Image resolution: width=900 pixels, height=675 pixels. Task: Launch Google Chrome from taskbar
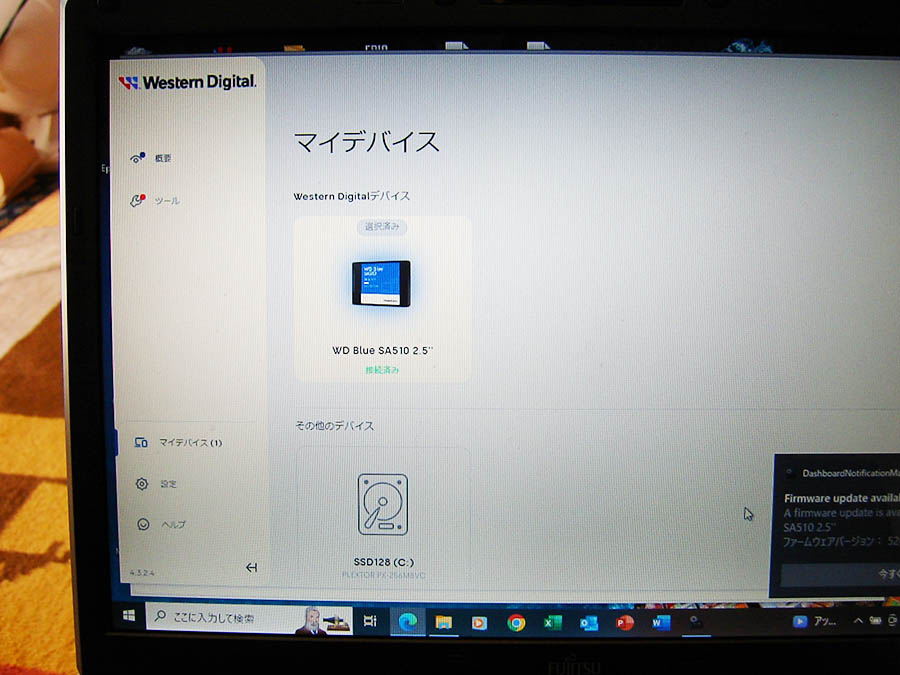(x=516, y=623)
